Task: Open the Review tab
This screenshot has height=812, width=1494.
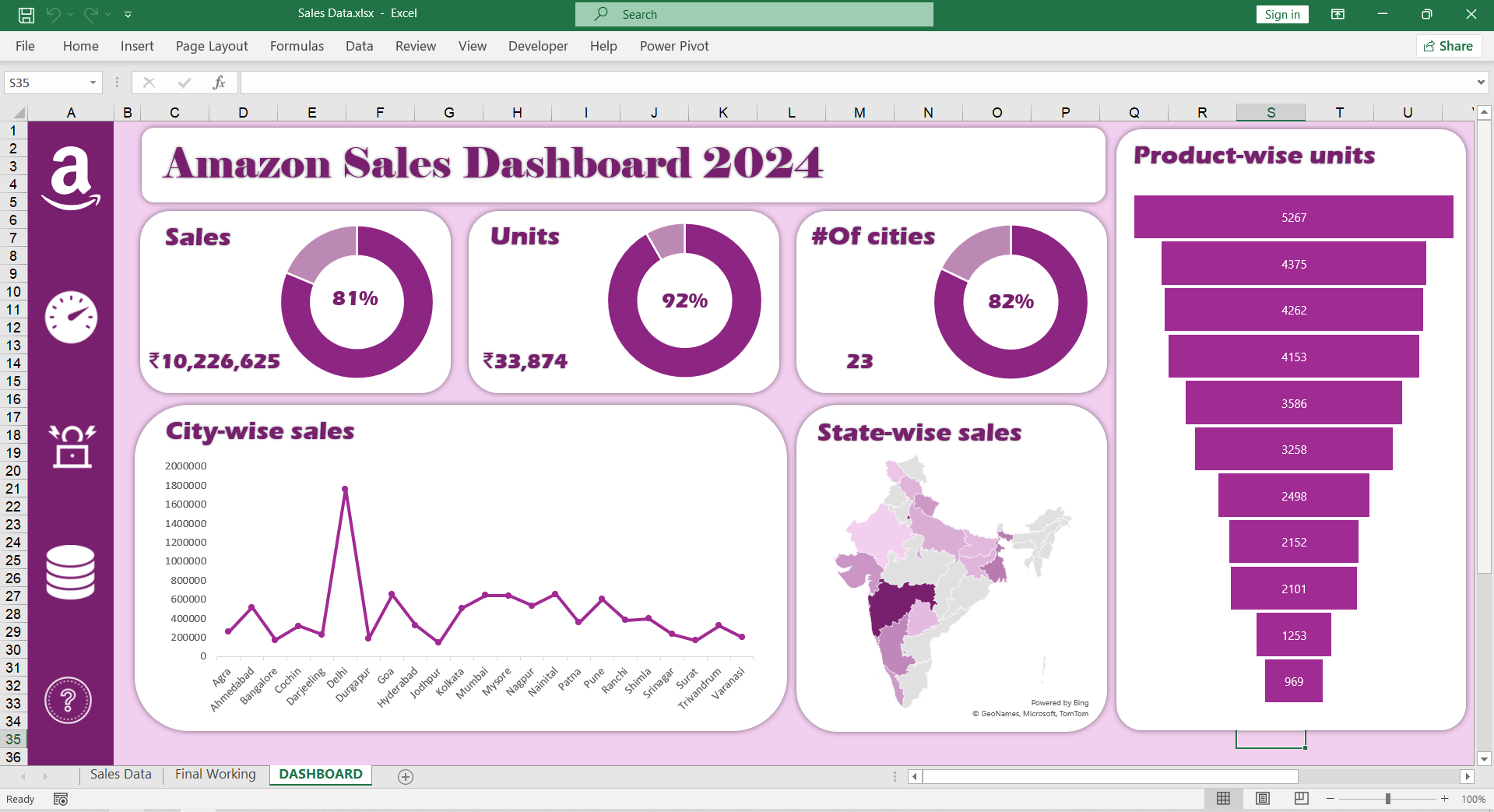Action: tap(416, 46)
